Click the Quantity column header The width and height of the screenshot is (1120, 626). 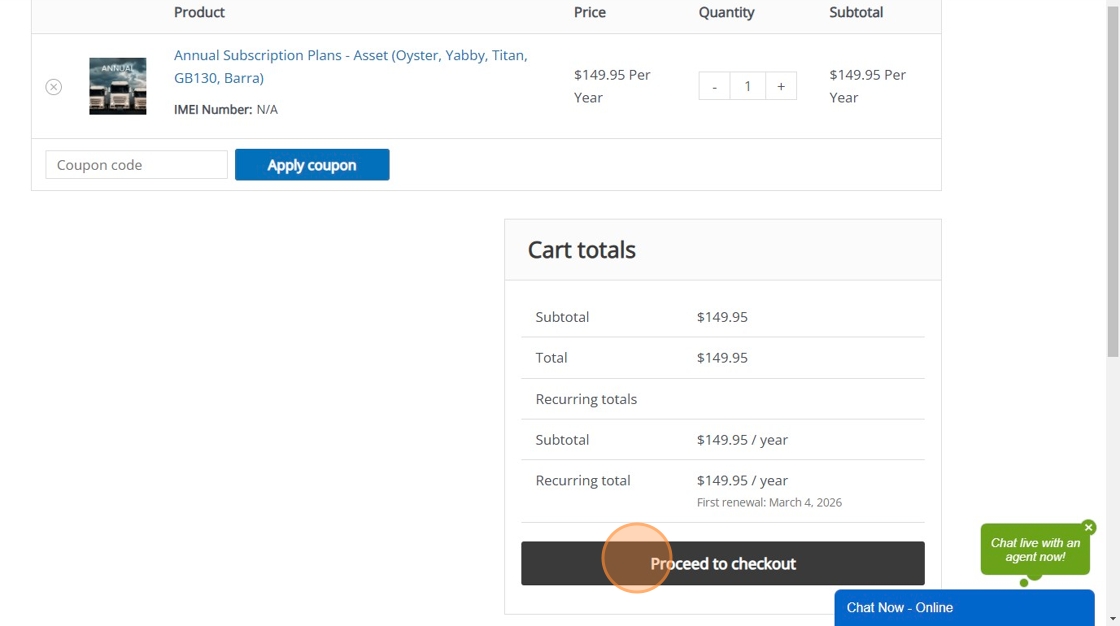pyautogui.click(x=727, y=12)
